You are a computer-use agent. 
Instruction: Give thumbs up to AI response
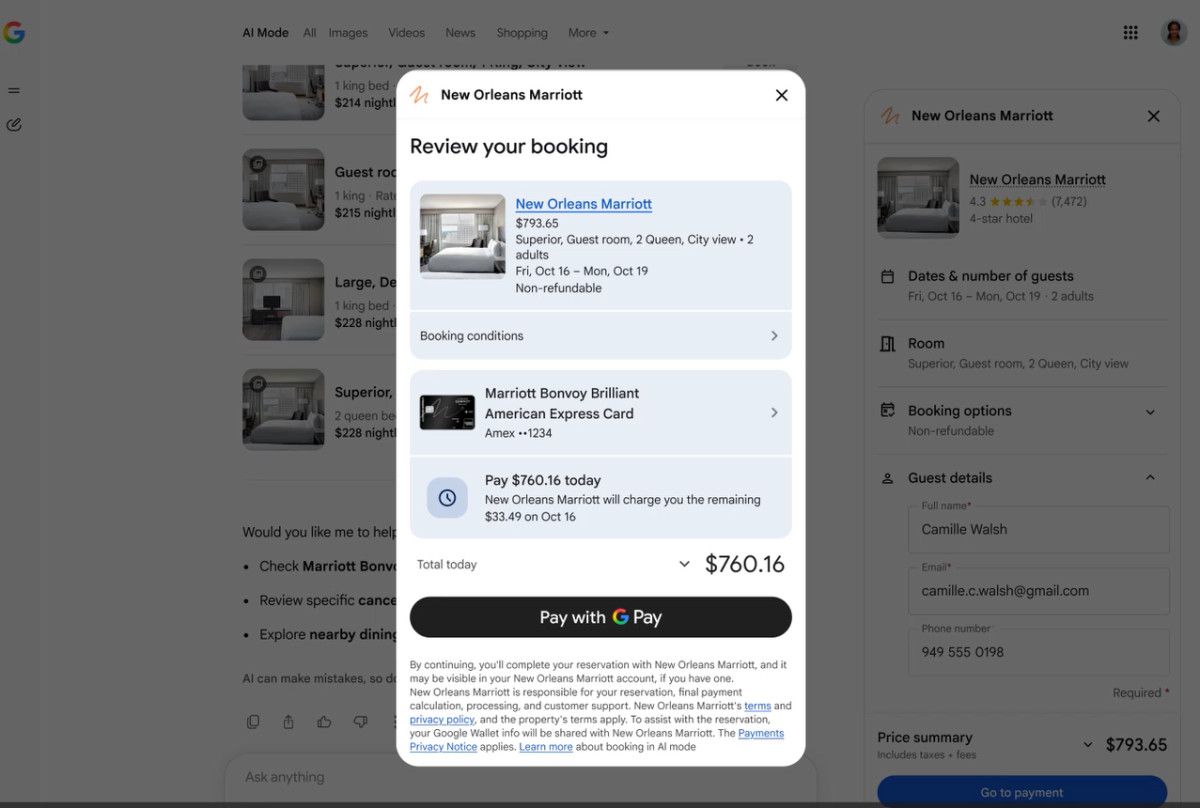pyautogui.click(x=324, y=721)
